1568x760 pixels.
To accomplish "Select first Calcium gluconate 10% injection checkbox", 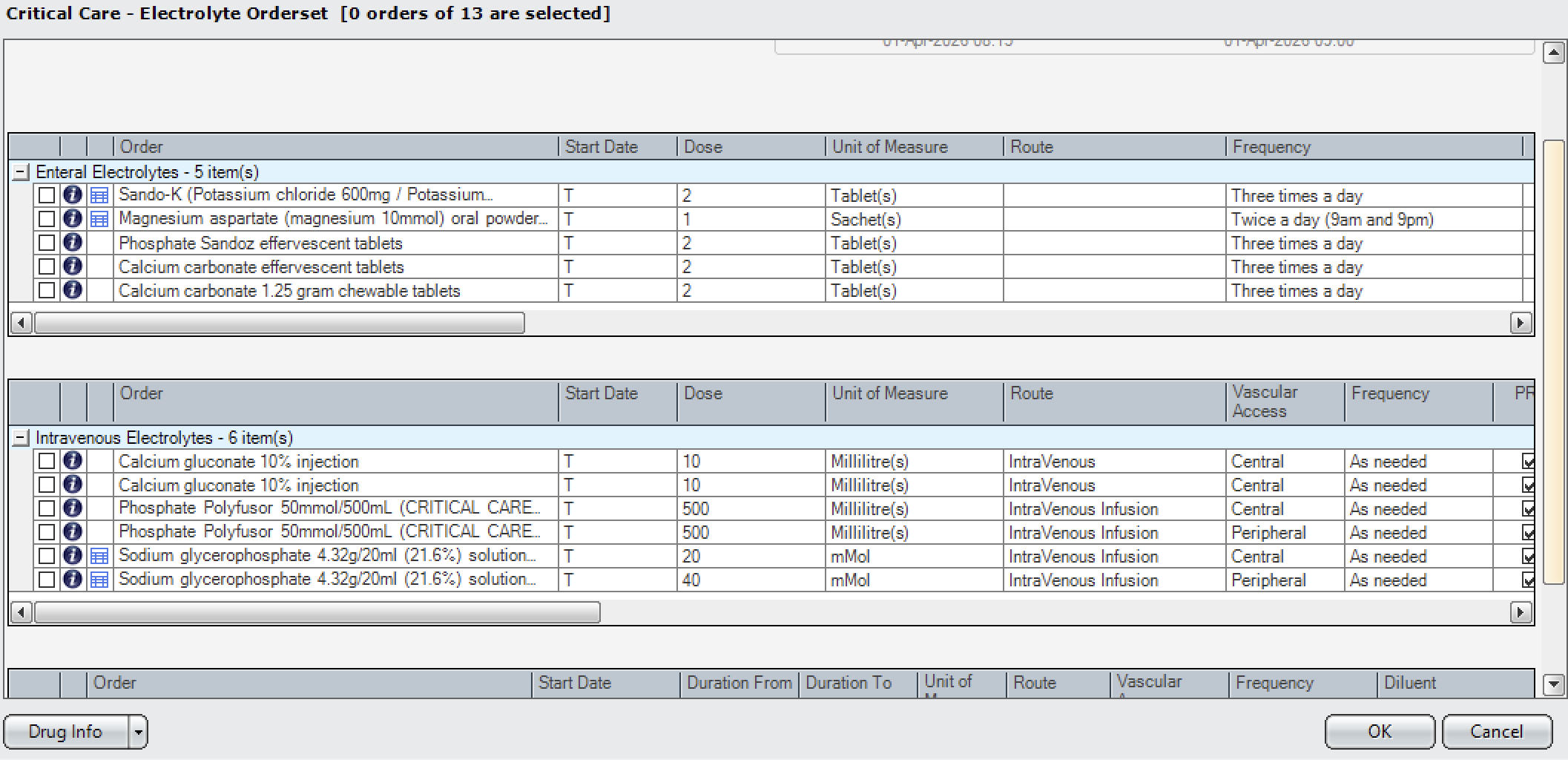I will [47, 462].
